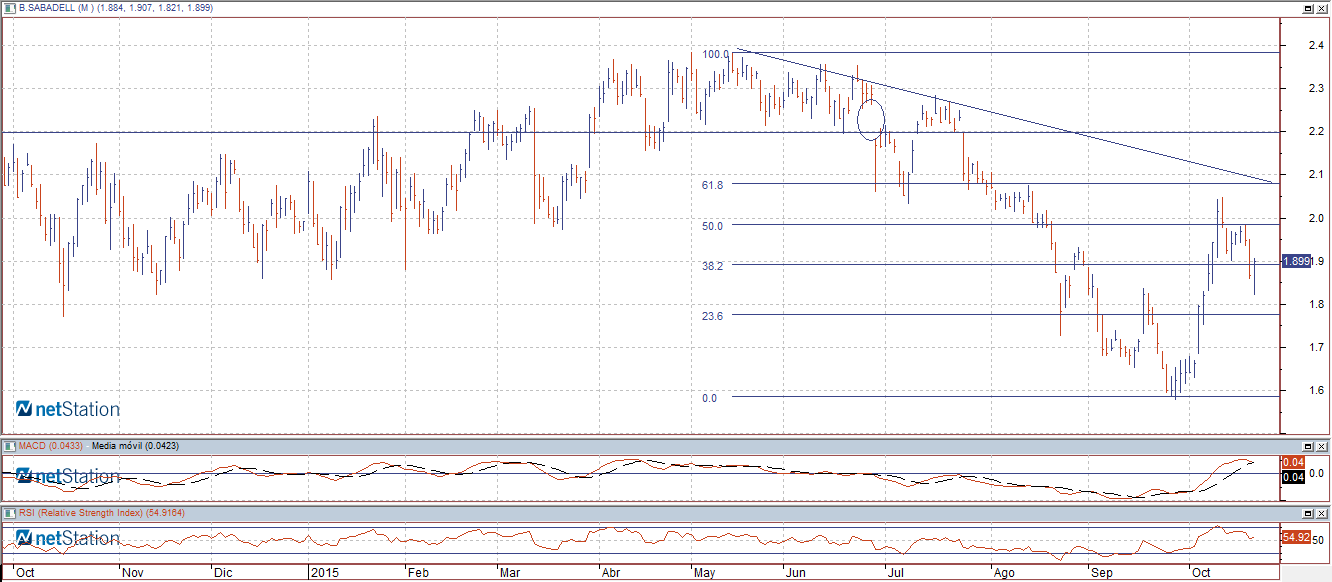Click the 1.6 price axis label
The image size is (1332, 582).
1316,391
